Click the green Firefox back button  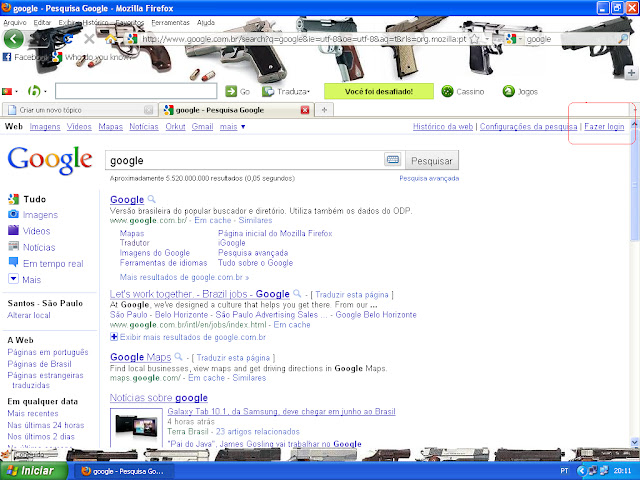pos(13,39)
